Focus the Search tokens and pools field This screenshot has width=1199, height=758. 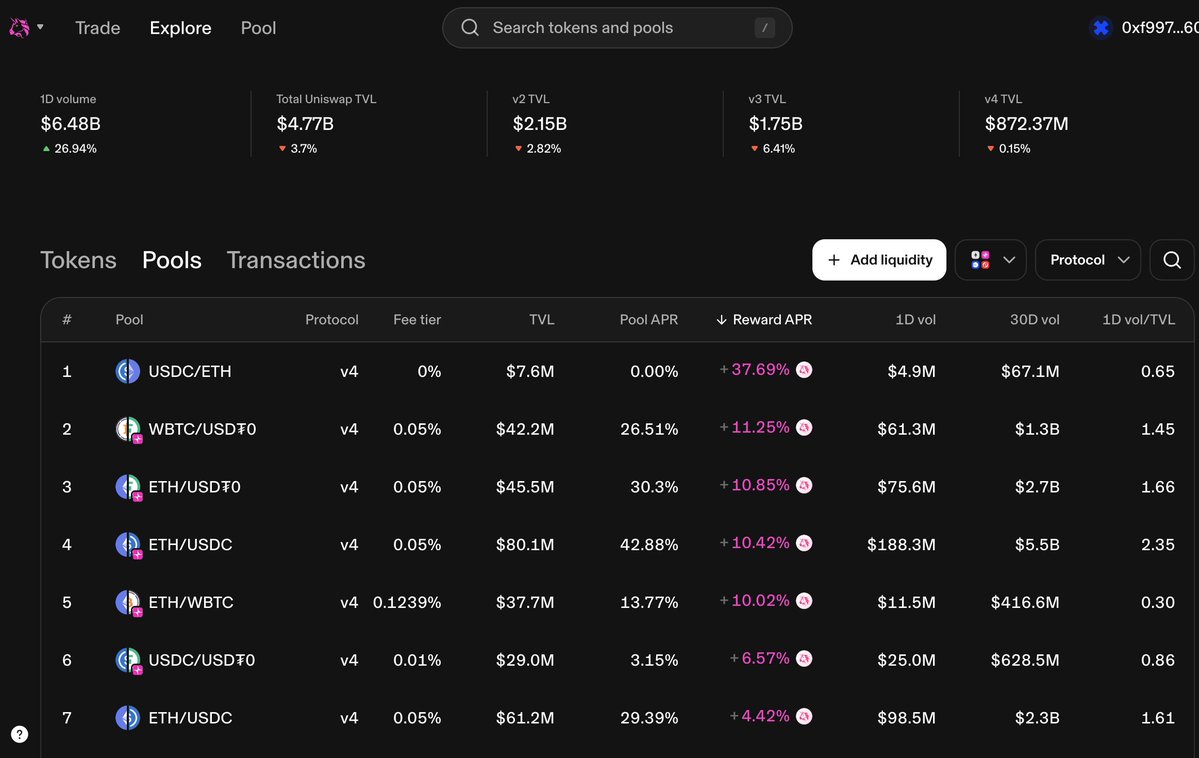[617, 28]
